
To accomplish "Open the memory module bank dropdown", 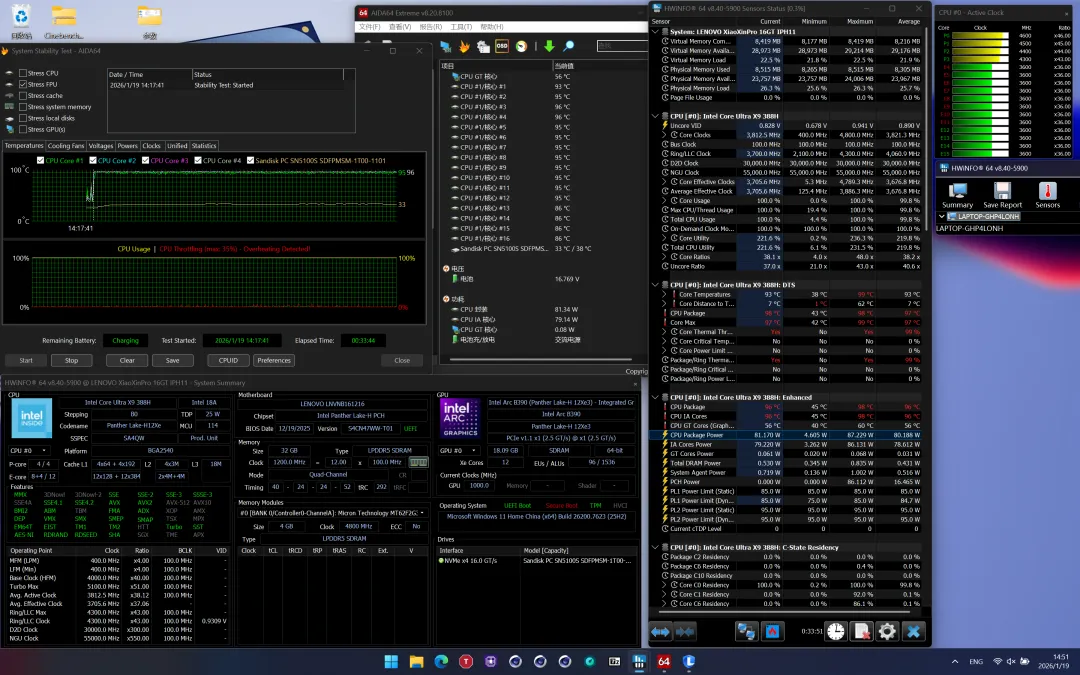I will pyautogui.click(x=333, y=513).
